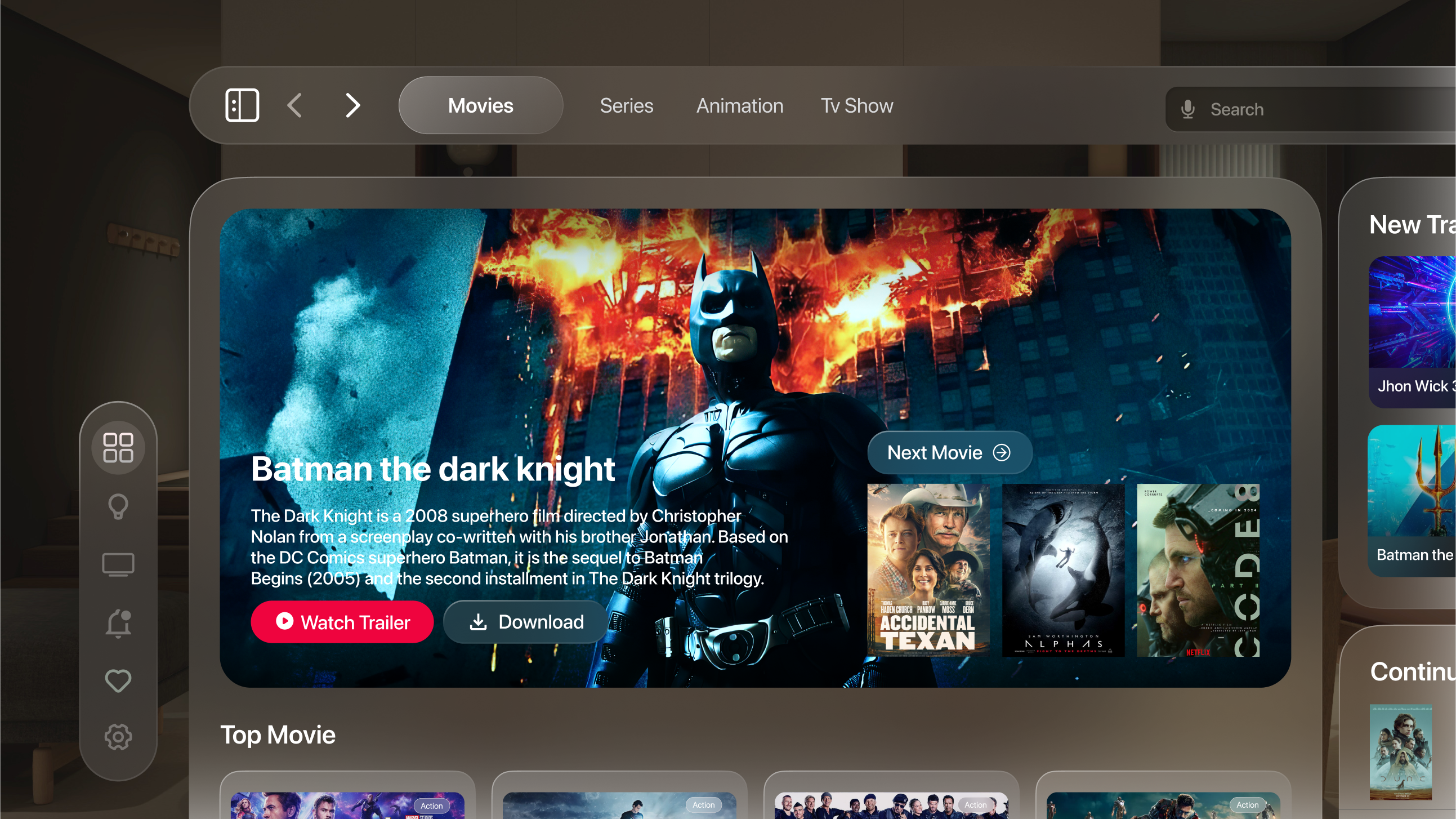
Task: Click the Action badge on a Top Movie card
Action: click(x=432, y=806)
